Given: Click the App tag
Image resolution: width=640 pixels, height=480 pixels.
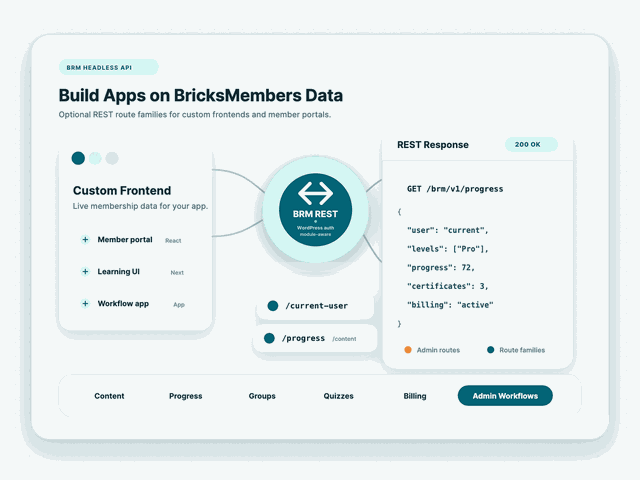Looking at the screenshot, I should point(179,304).
